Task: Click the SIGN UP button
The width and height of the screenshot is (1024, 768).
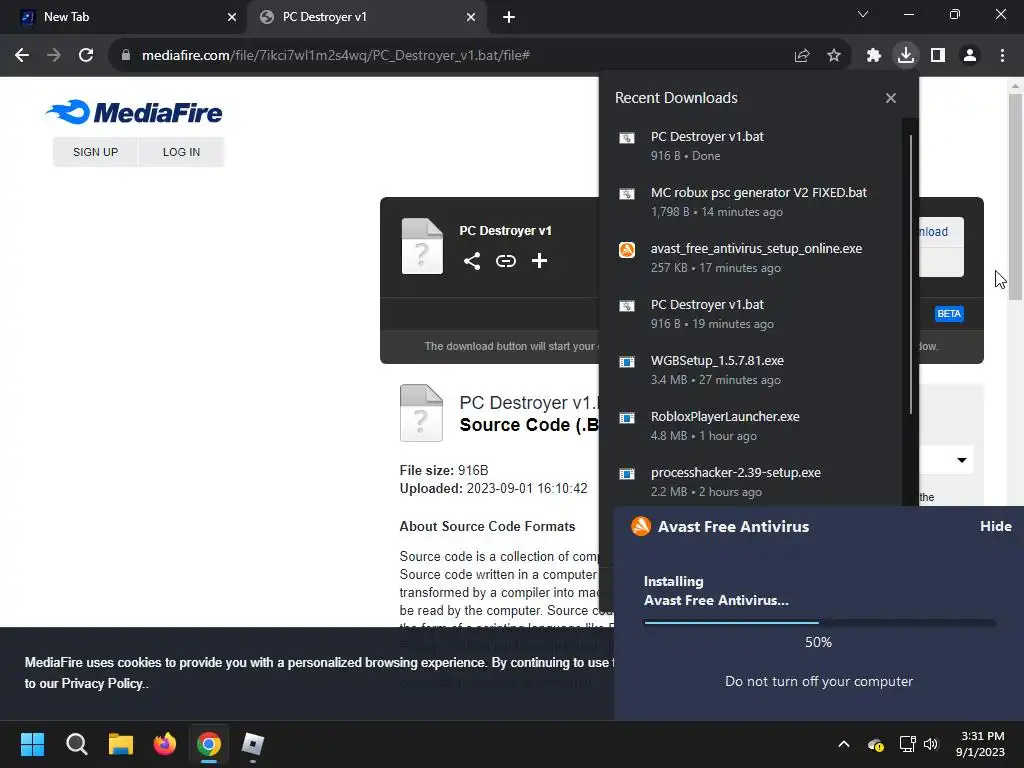Action: [95, 152]
